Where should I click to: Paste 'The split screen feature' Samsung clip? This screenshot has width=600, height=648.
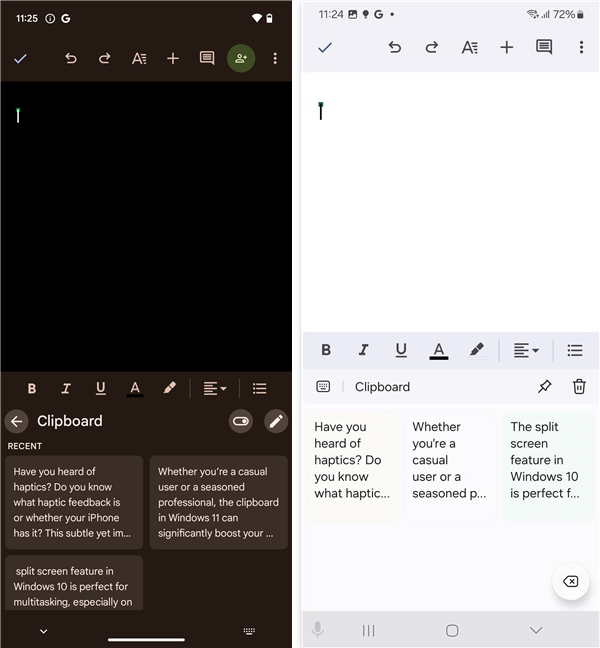click(548, 465)
